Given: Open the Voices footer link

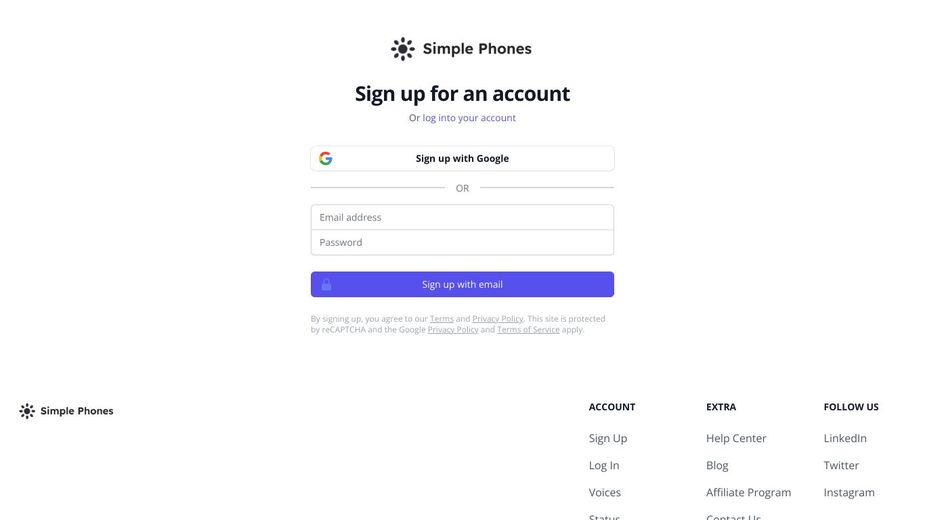Looking at the screenshot, I should tap(605, 493).
